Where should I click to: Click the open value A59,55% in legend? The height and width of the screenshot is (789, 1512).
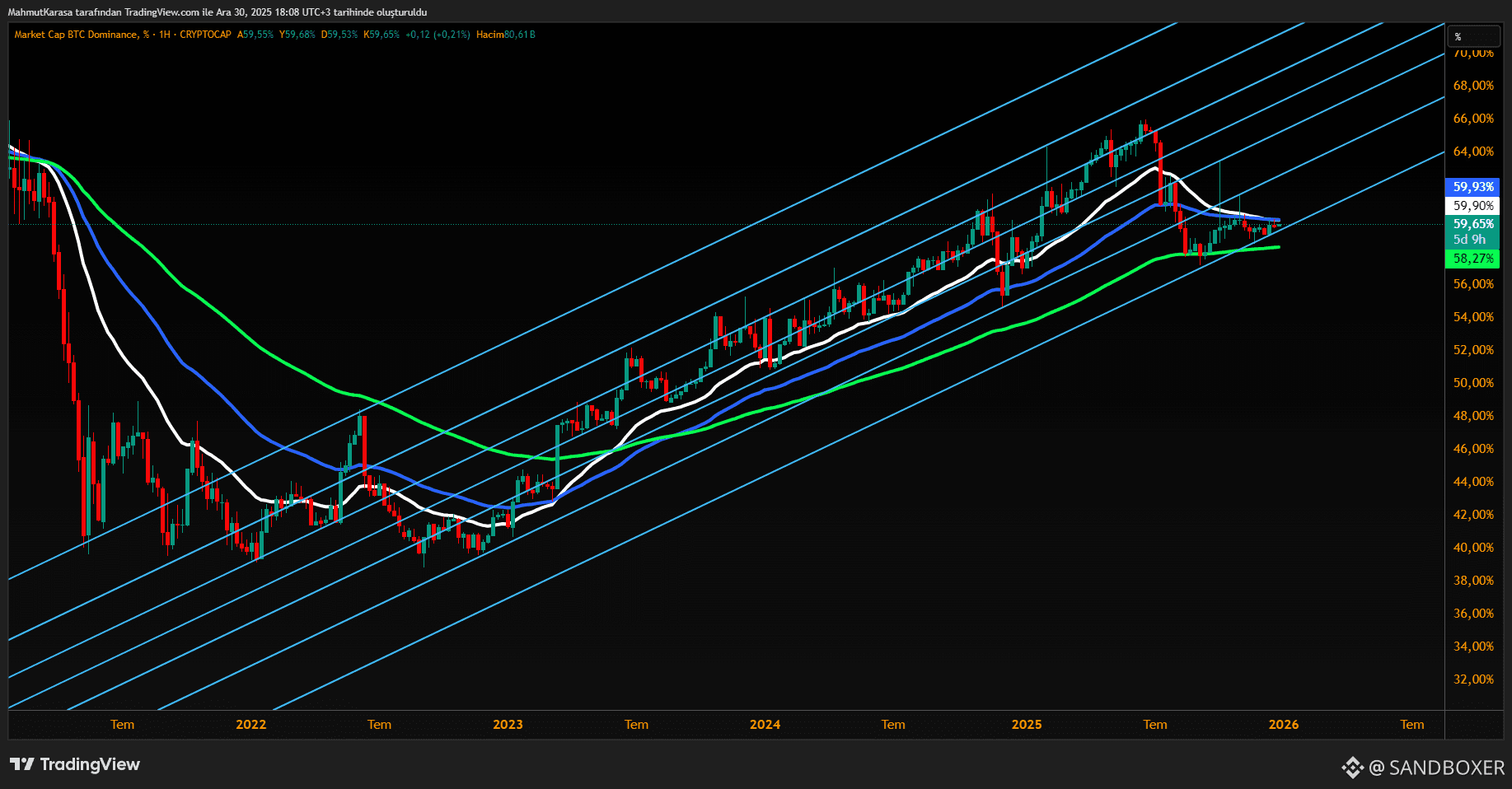tap(255, 35)
